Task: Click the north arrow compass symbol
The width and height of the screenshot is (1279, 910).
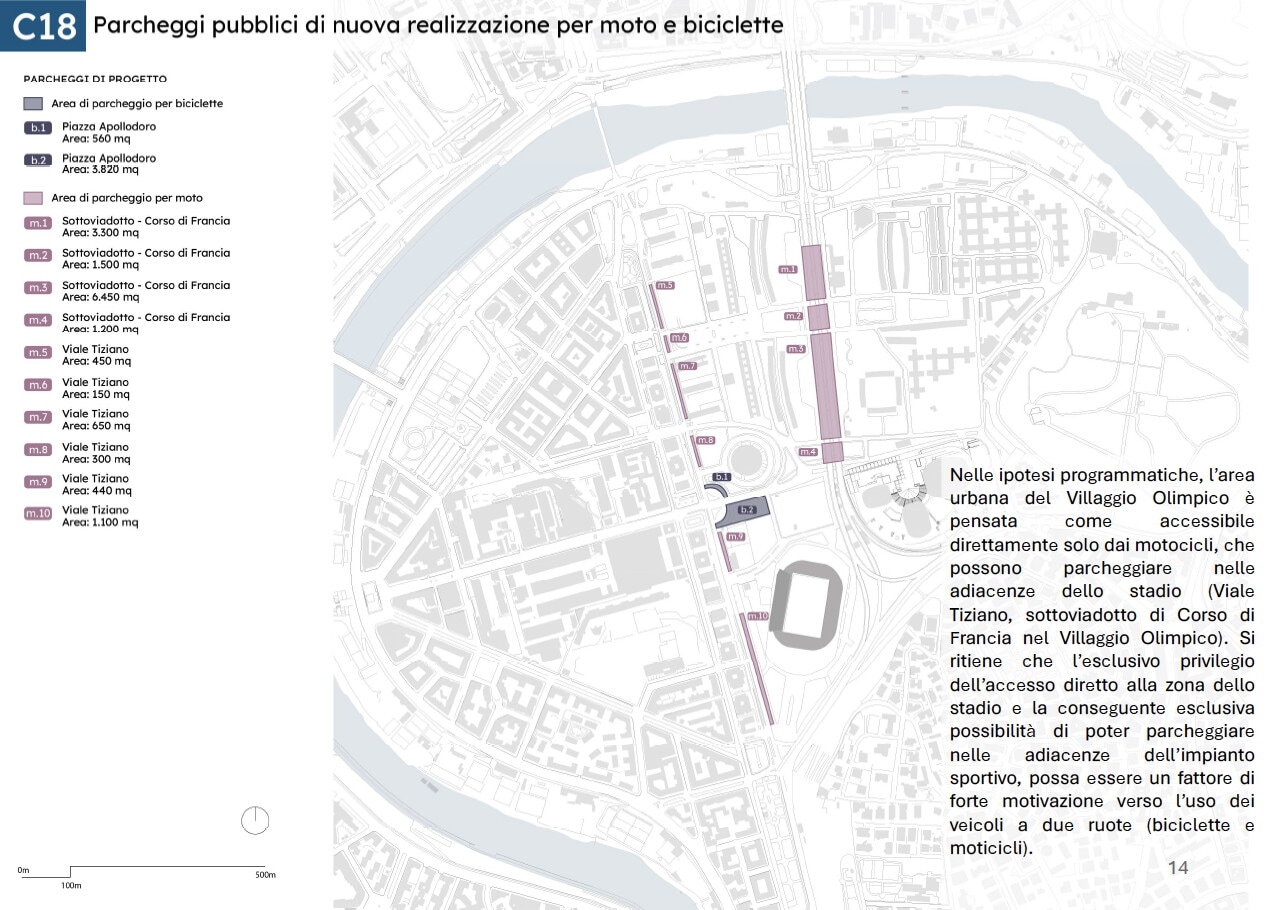Action: pos(255,821)
